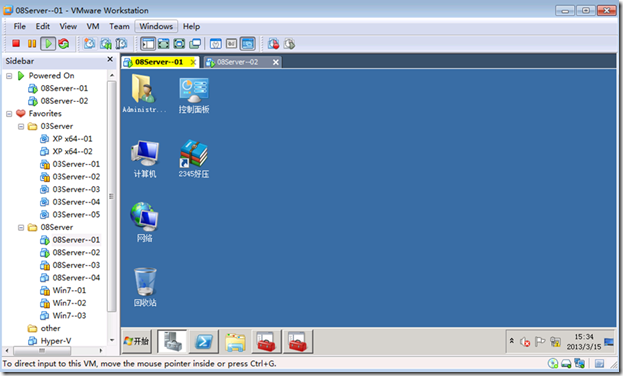Click the Replay recording toolbar icon
623x376 pixels.
pos(289,44)
